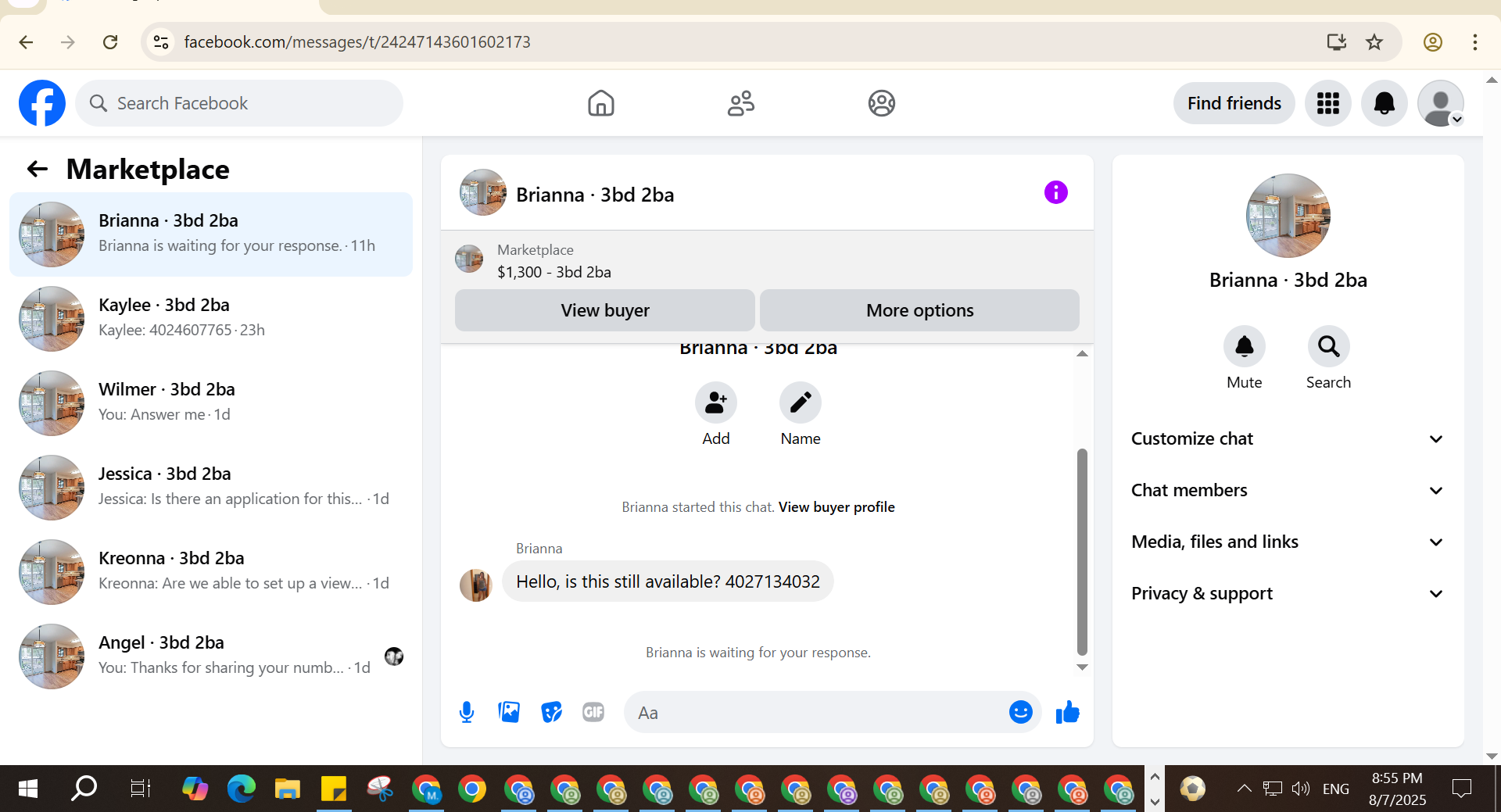Open the Home feed icon
The width and height of the screenshot is (1501, 812).
[601, 103]
